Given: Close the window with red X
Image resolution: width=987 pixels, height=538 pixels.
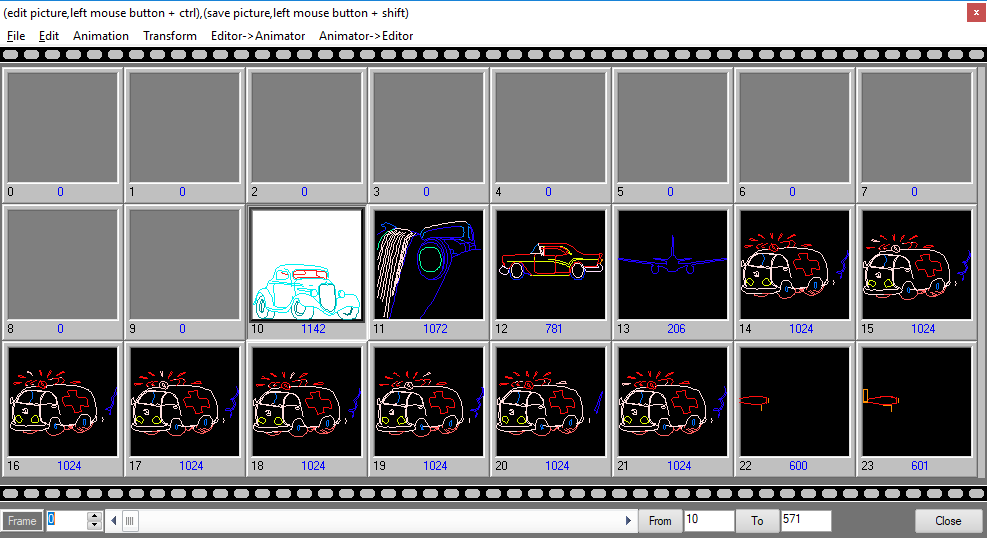Looking at the screenshot, I should (974, 12).
